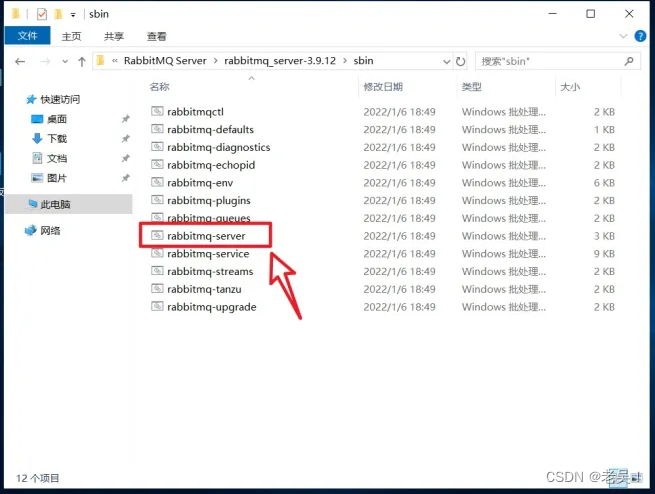Click the 12 个项目 status text
Image resolution: width=655 pixels, height=494 pixels.
click(x=38, y=478)
